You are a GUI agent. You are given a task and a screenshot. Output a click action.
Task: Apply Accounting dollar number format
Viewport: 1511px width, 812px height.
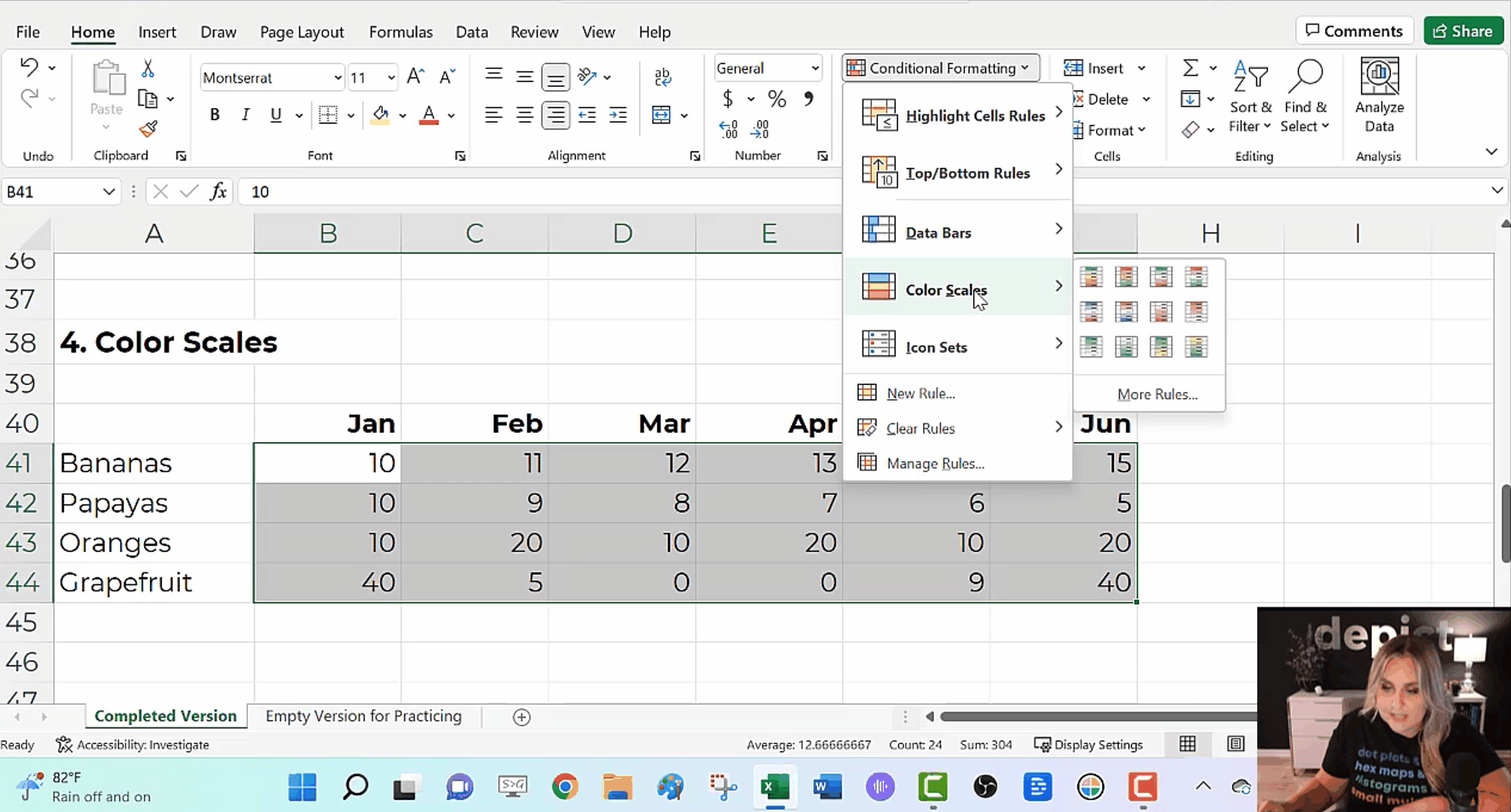(728, 99)
